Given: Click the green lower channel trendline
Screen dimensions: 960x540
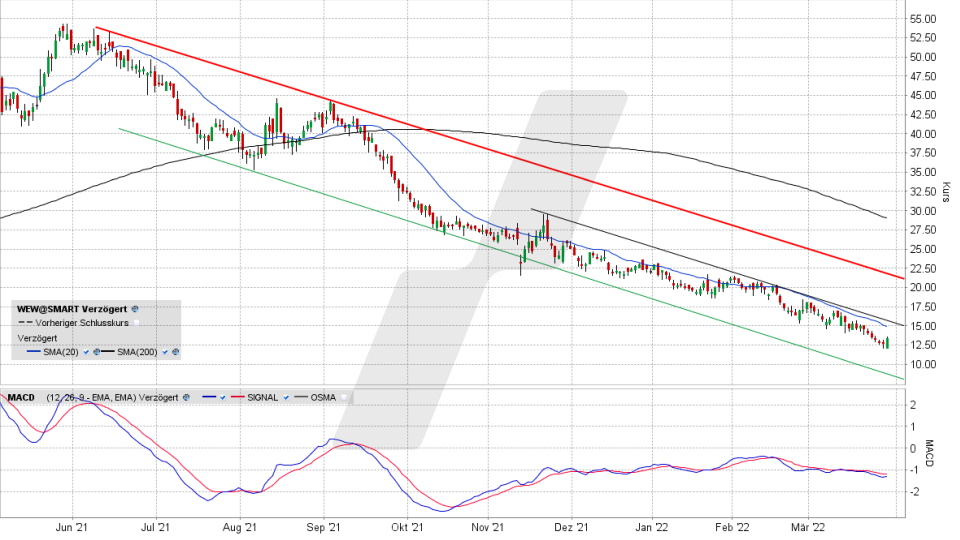Looking at the screenshot, I should coord(511,254).
